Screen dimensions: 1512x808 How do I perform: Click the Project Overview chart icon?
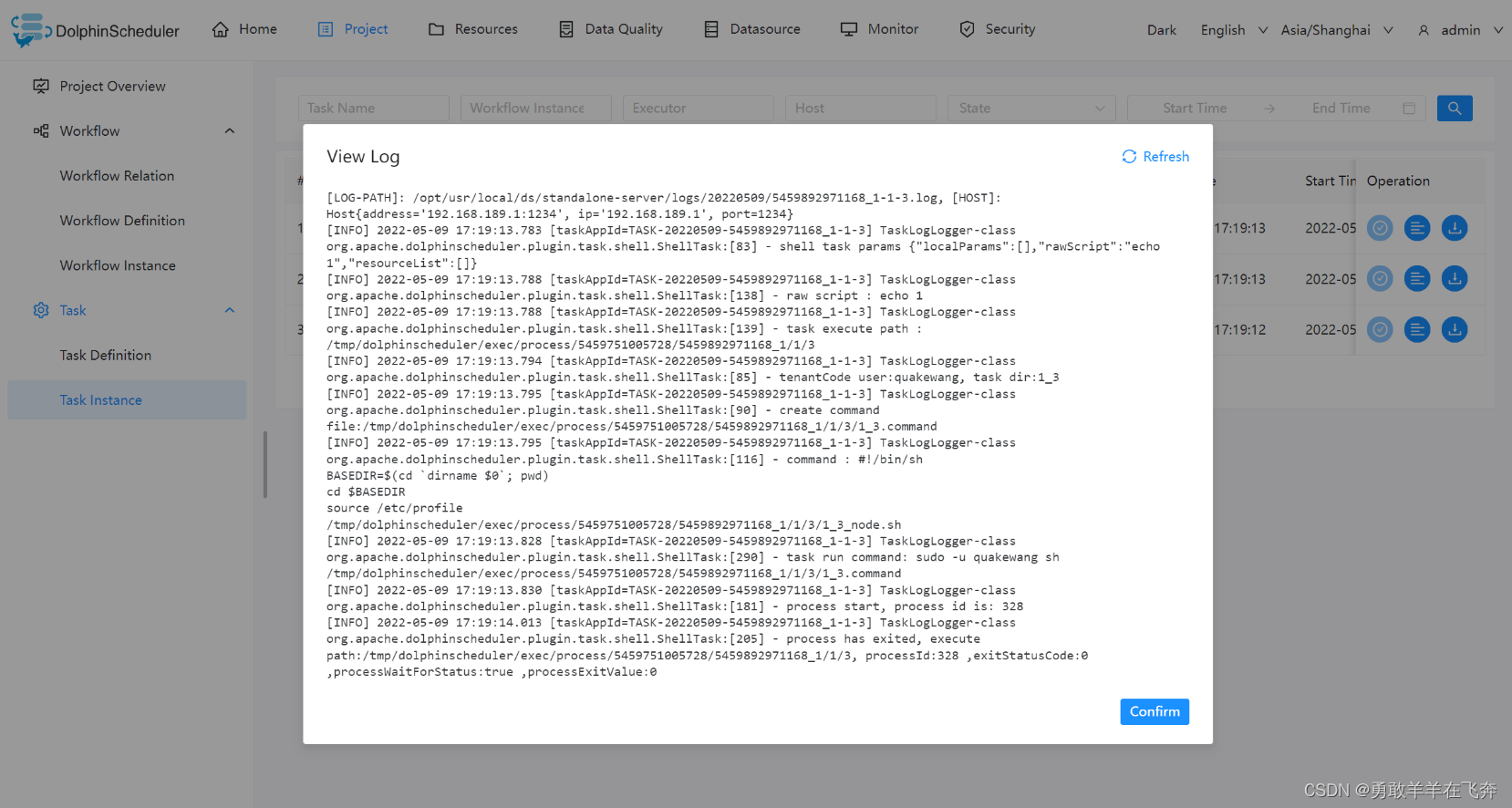[41, 86]
